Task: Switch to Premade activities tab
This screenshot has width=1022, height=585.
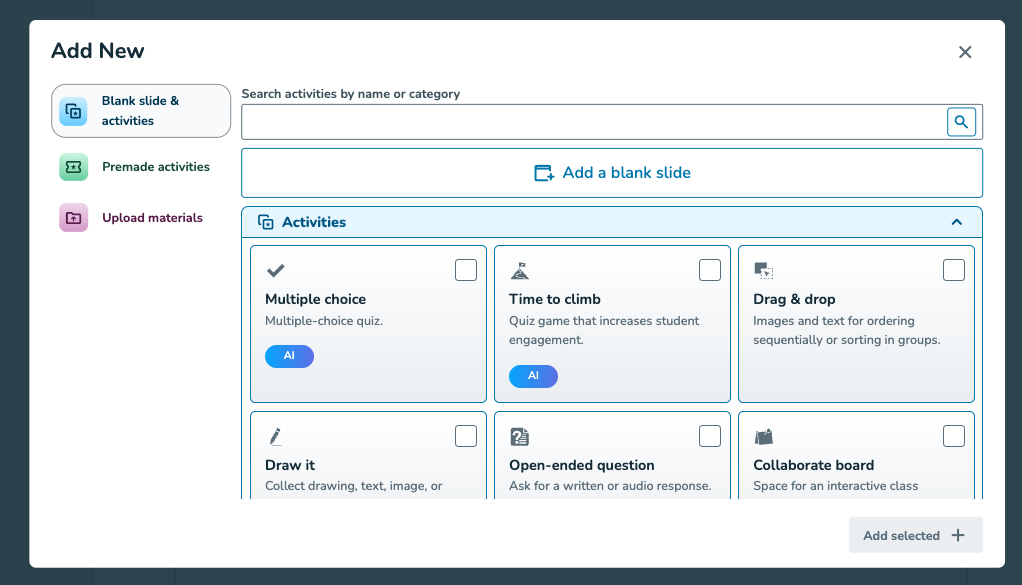Action: pyautogui.click(x=141, y=167)
